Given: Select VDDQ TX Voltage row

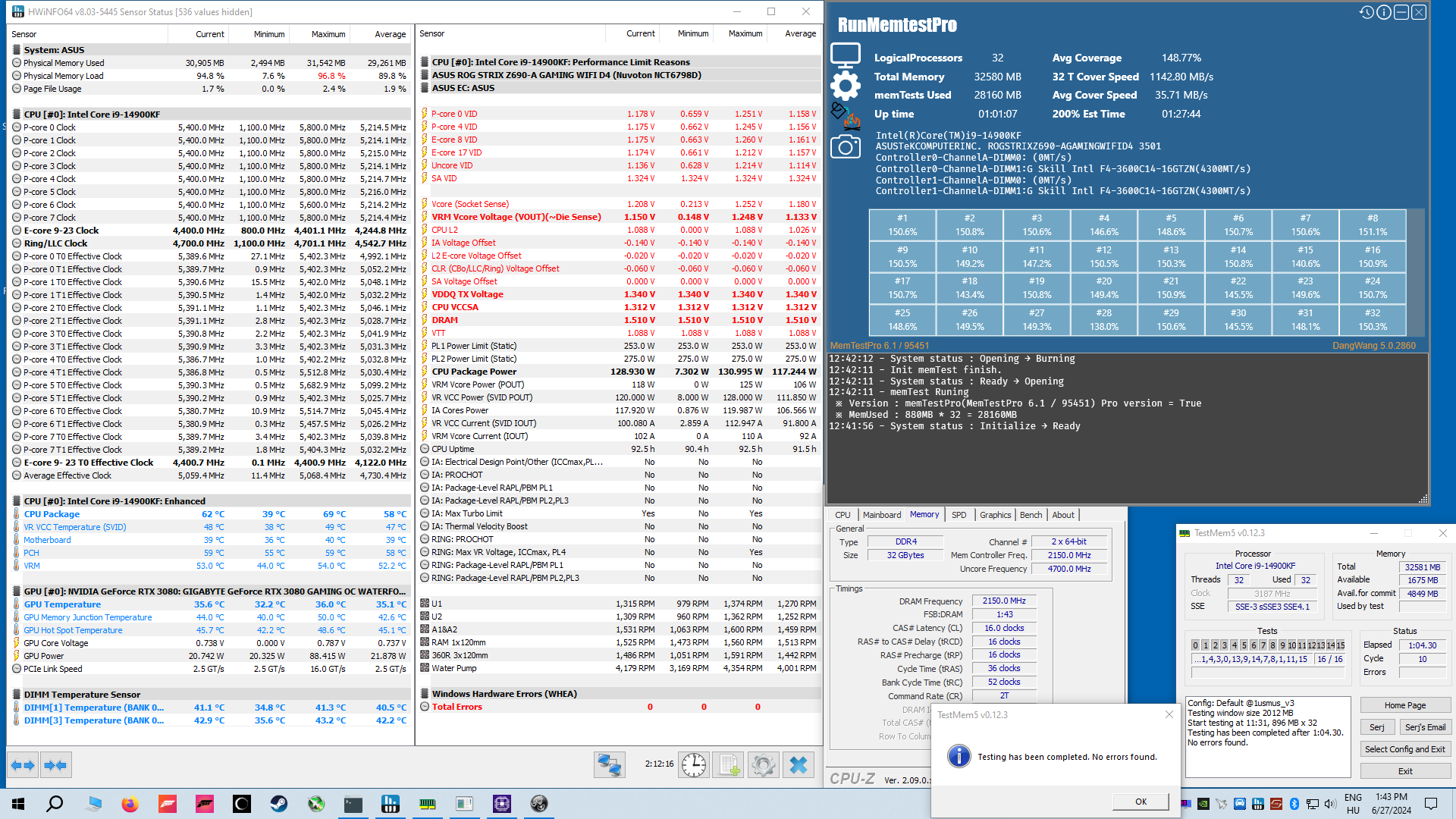Looking at the screenshot, I should pyautogui.click(x=620, y=294).
